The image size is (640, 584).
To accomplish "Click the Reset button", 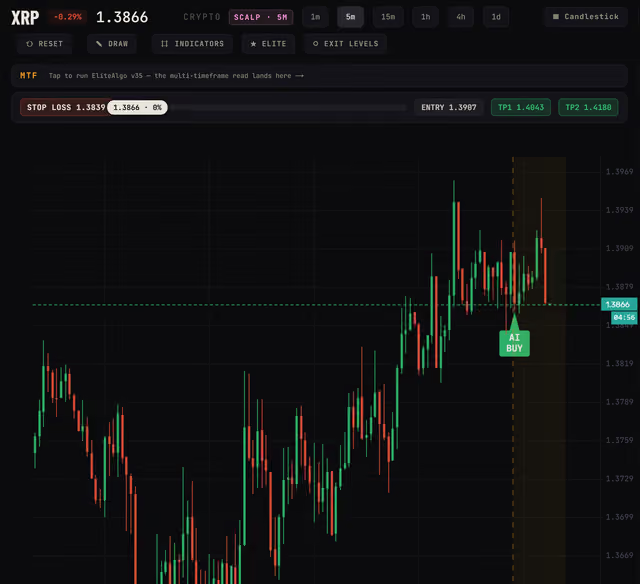I will coord(44,44).
